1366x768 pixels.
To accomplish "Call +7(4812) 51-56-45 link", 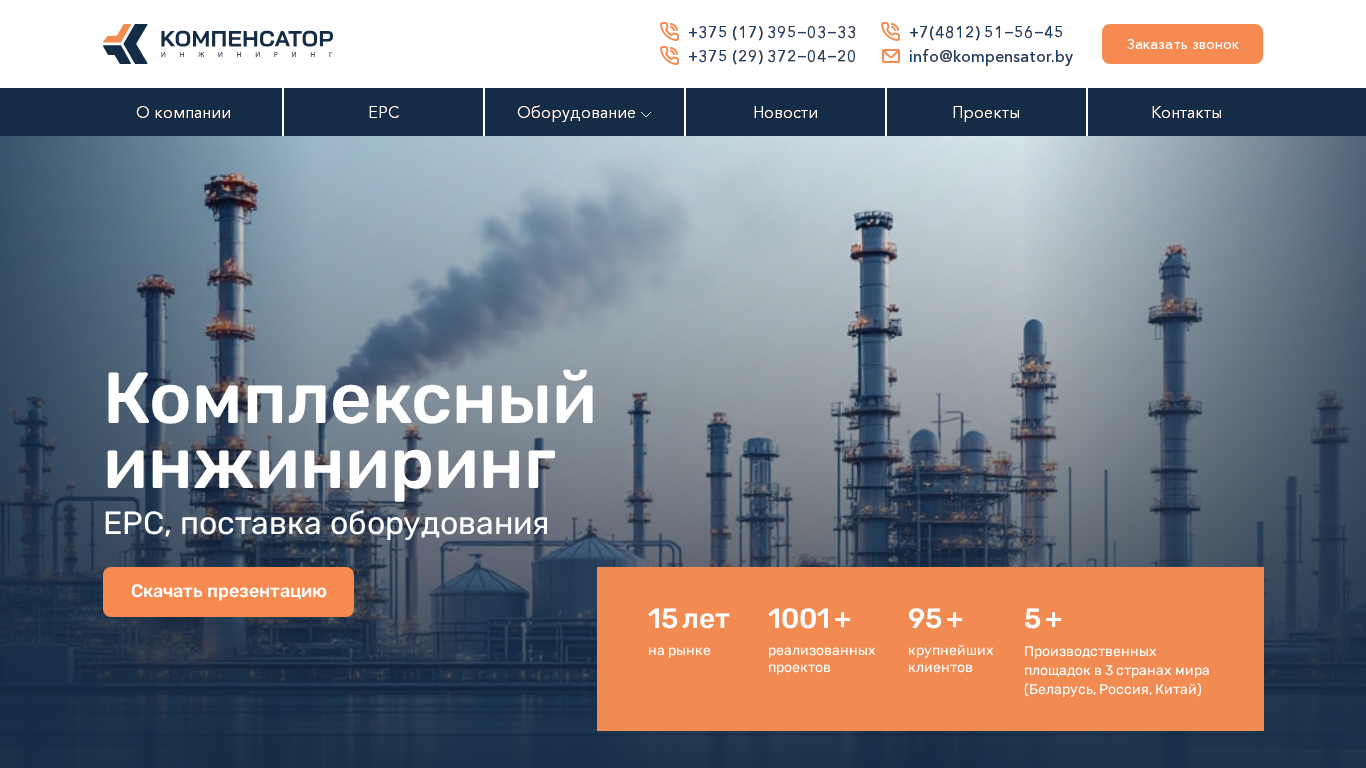I will click(986, 32).
